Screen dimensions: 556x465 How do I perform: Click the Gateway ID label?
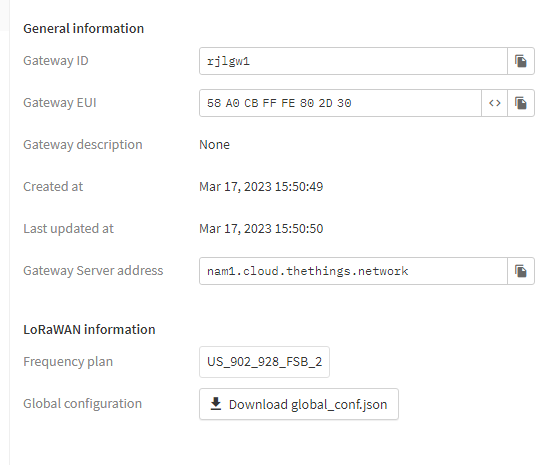tap(56, 61)
